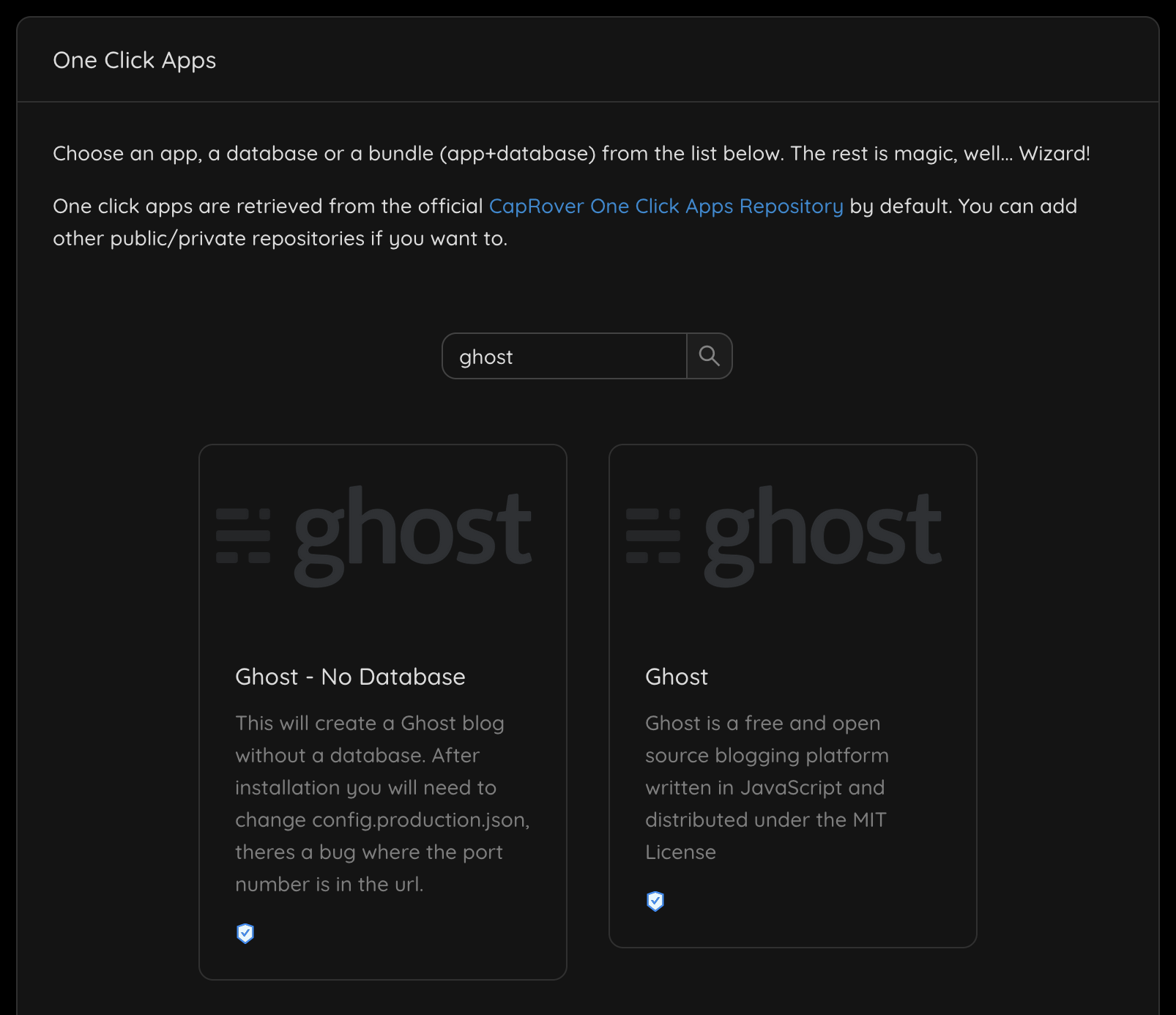Viewport: 1176px width, 1015px height.
Task: Click the ghost logo on the right card
Action: click(x=792, y=532)
